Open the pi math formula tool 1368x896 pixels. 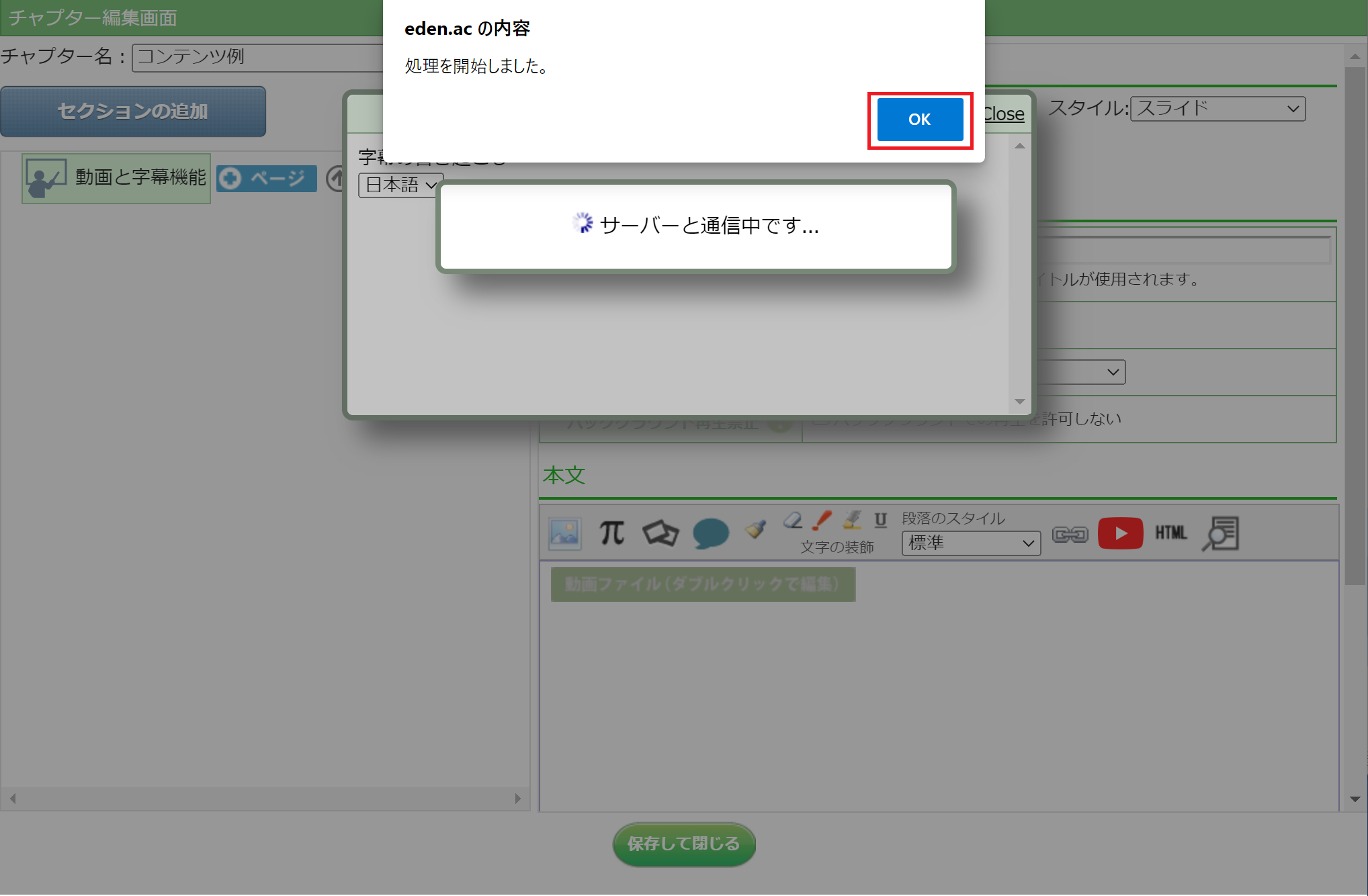click(x=611, y=533)
